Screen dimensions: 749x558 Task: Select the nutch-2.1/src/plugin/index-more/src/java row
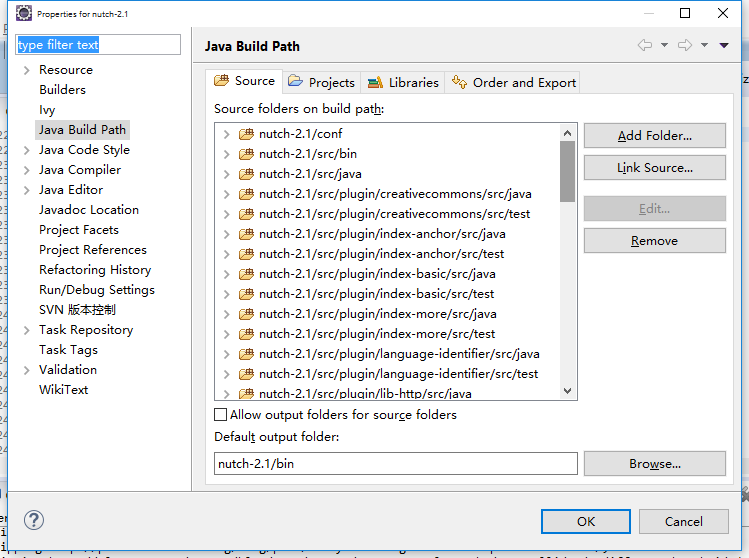(377, 314)
